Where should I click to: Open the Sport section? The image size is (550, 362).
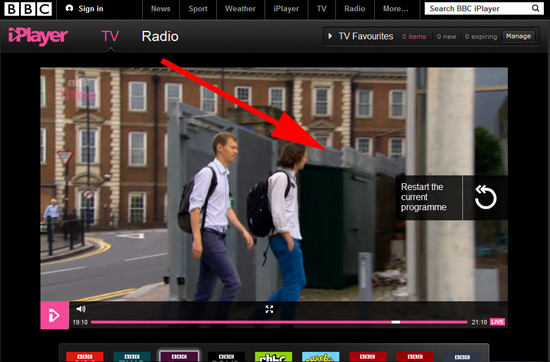(x=198, y=9)
